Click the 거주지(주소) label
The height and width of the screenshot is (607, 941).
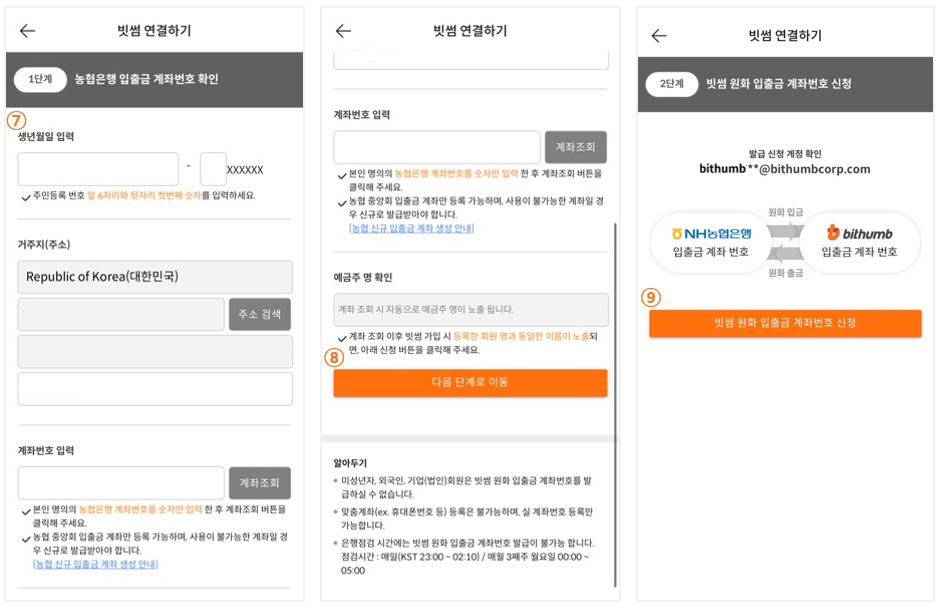tap(44, 244)
